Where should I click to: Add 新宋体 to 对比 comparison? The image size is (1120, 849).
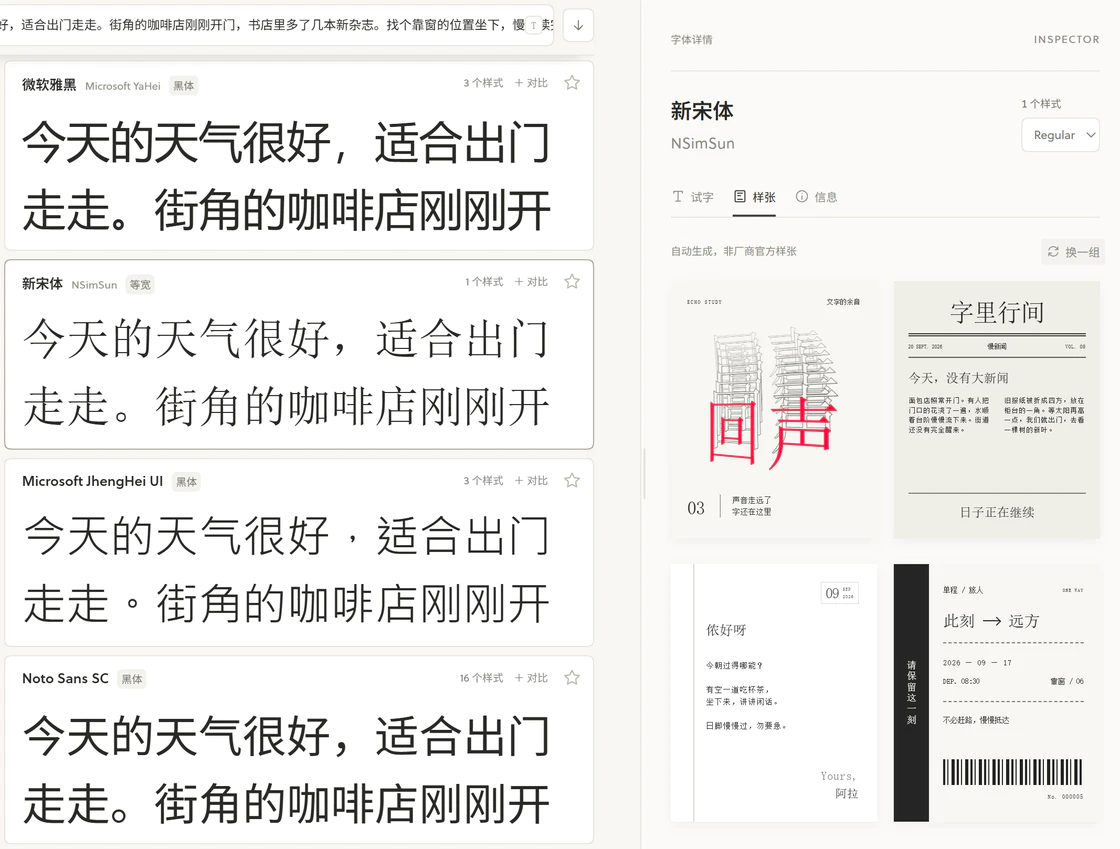click(x=531, y=281)
